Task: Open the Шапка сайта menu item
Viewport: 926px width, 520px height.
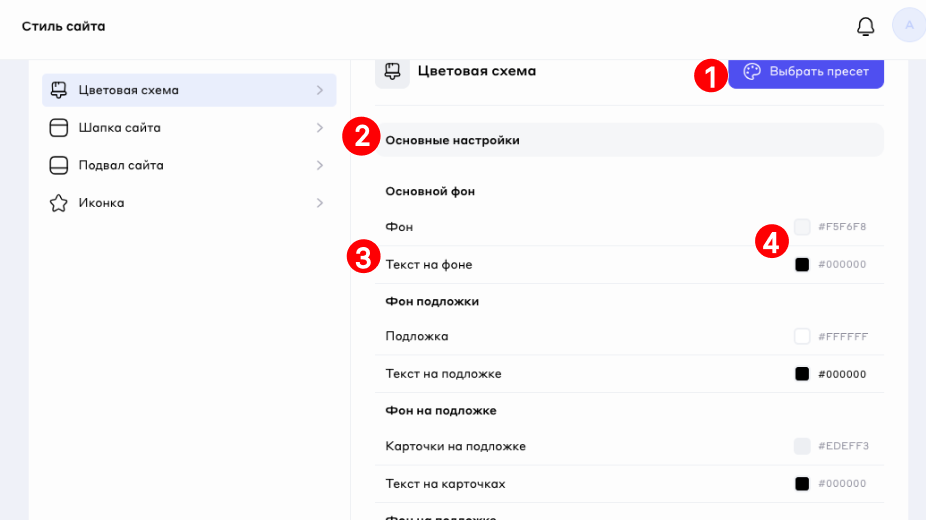Action: point(120,128)
